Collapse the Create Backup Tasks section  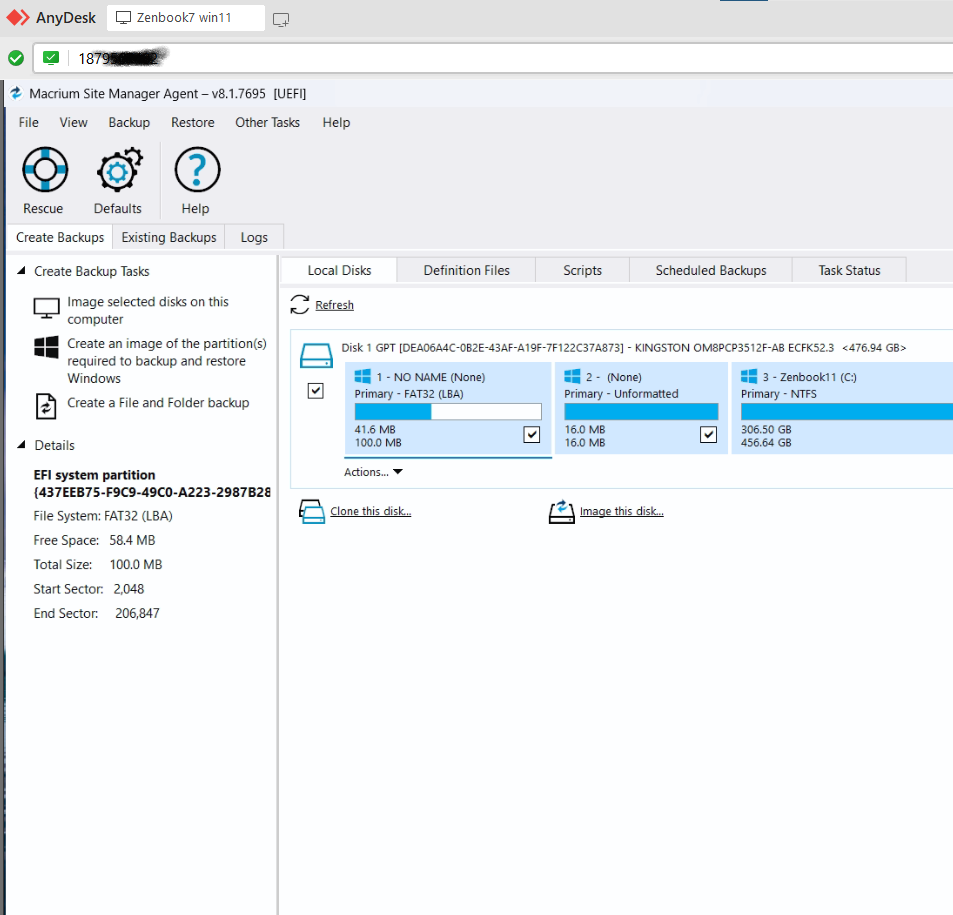pyautogui.click(x=21, y=271)
